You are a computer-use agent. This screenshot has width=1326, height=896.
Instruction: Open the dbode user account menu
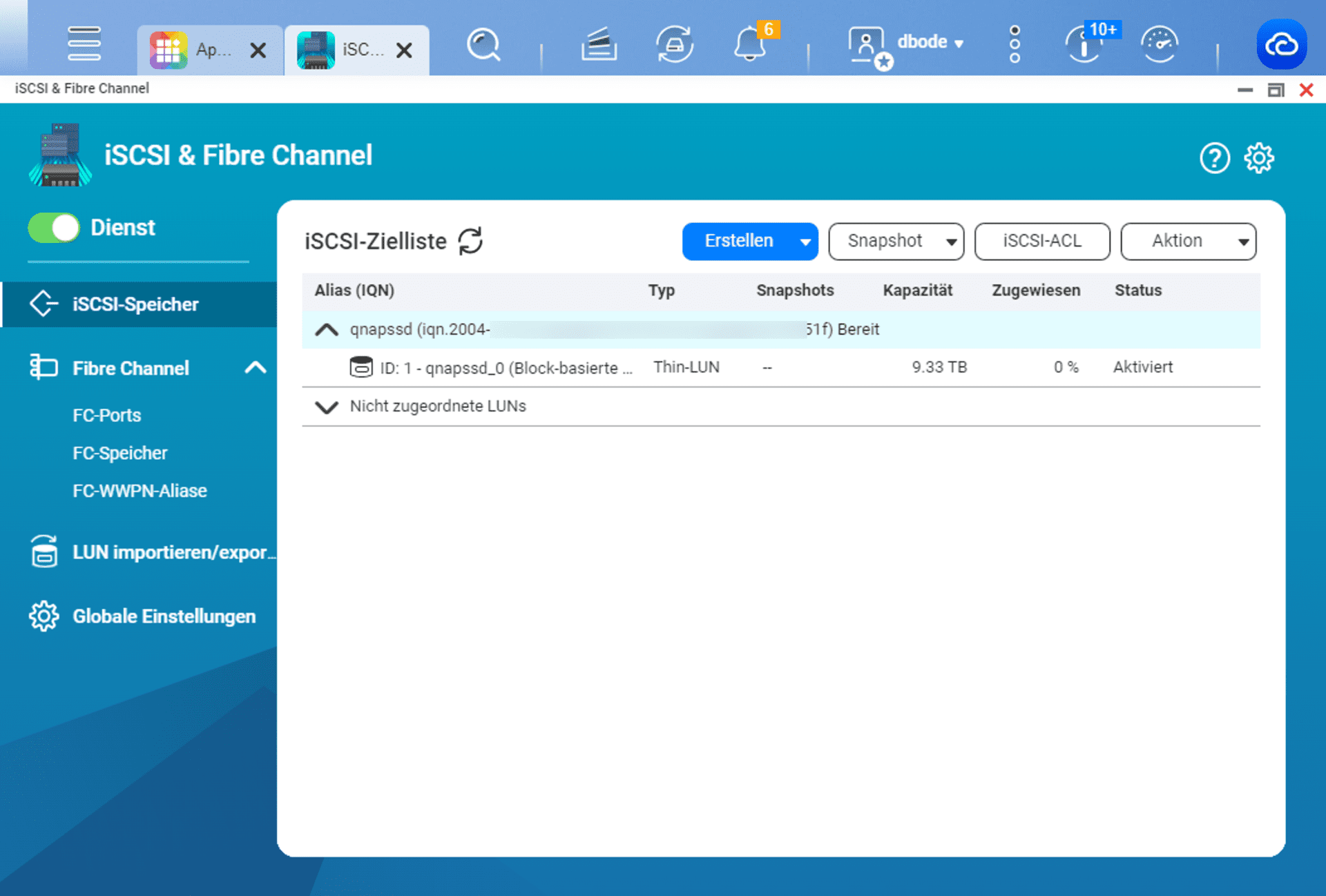[930, 42]
